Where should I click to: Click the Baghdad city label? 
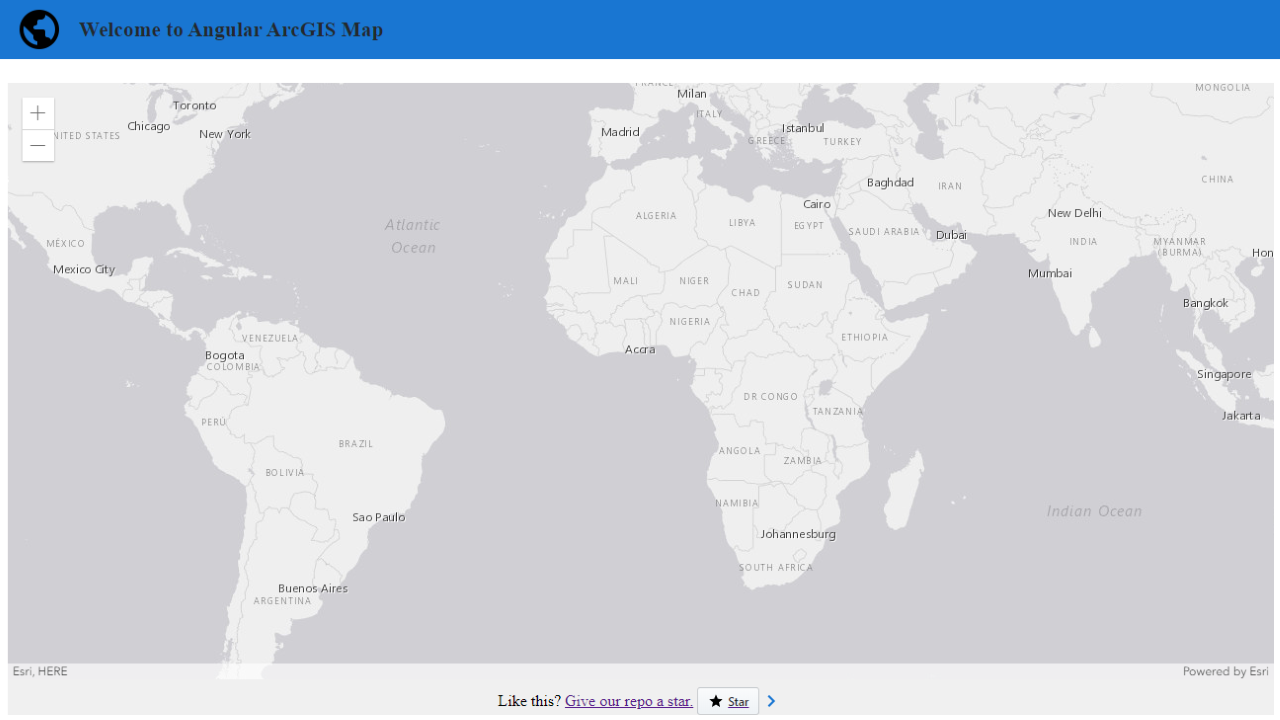[x=890, y=182]
